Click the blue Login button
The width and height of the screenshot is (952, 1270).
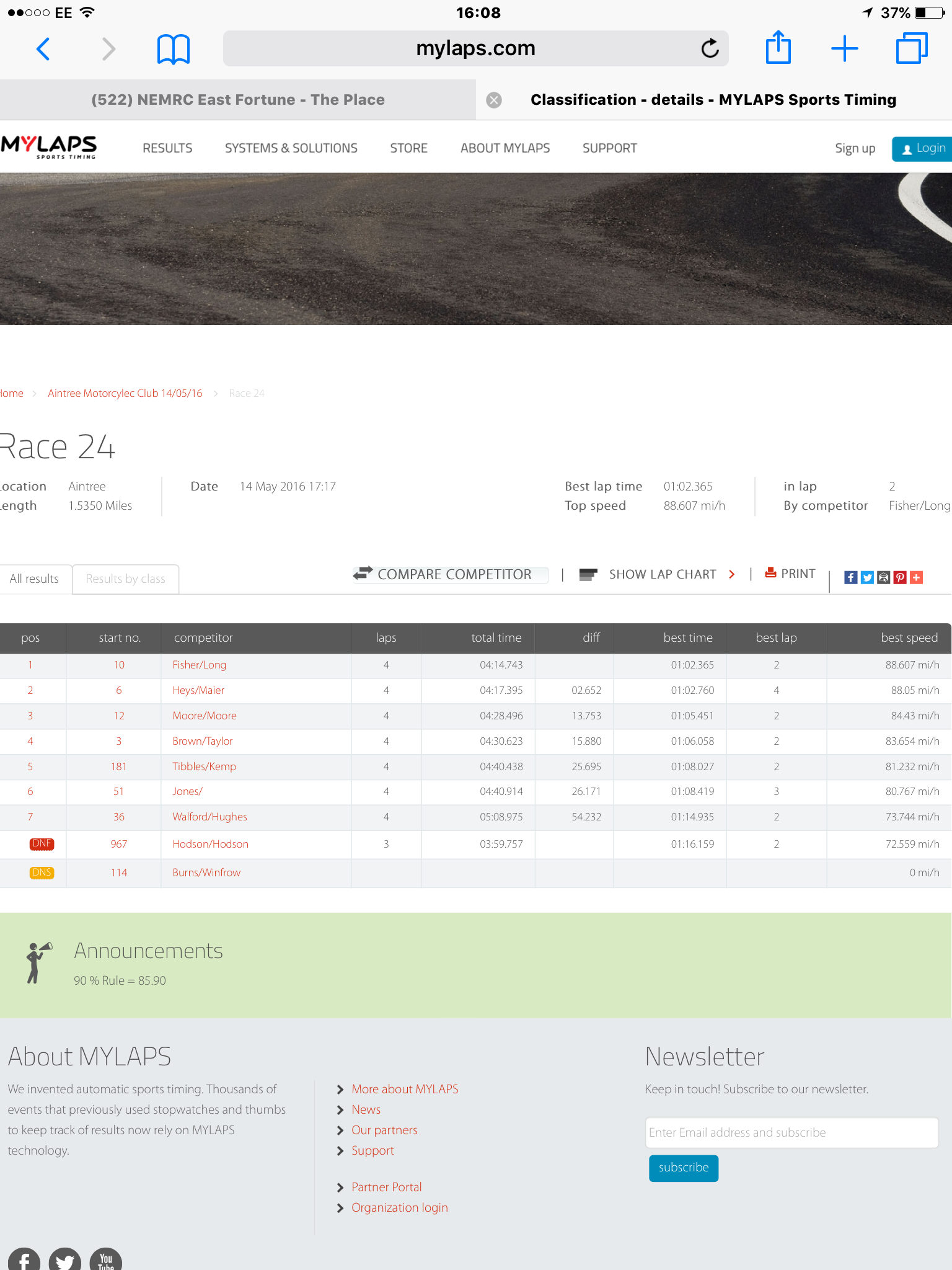922,149
